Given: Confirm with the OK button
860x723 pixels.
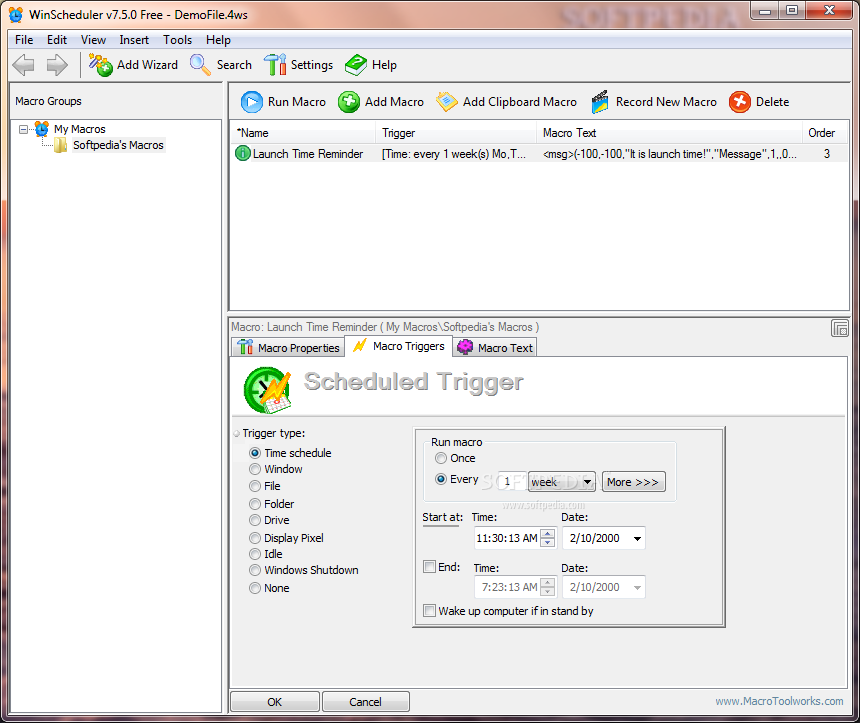Looking at the screenshot, I should [275, 702].
